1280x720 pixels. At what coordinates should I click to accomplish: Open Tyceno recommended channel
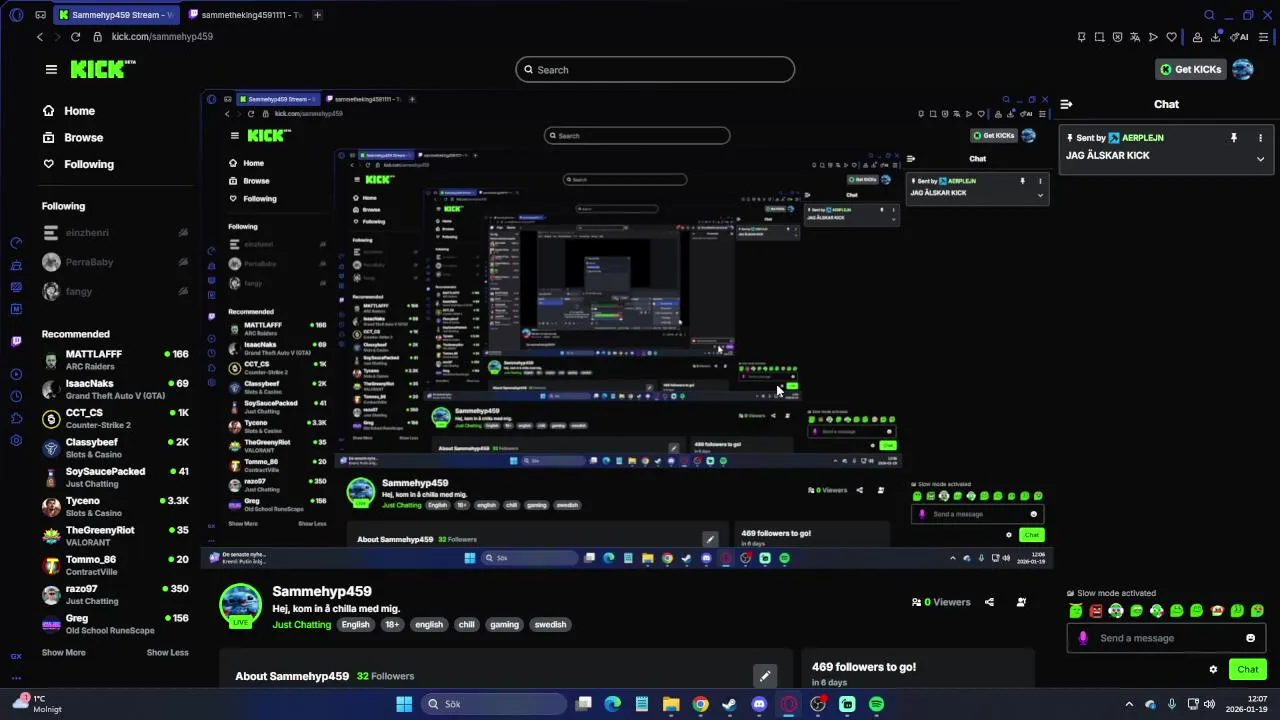pyautogui.click(x=115, y=506)
